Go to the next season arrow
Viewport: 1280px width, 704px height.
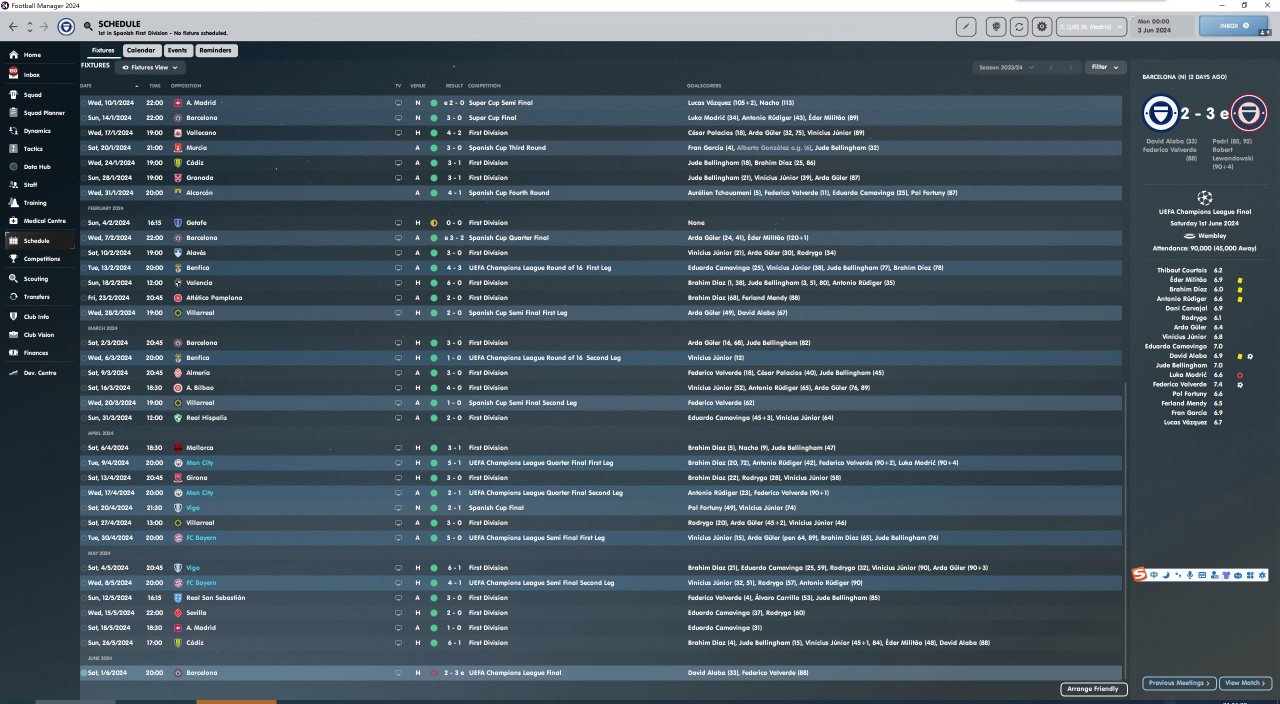(1071, 67)
